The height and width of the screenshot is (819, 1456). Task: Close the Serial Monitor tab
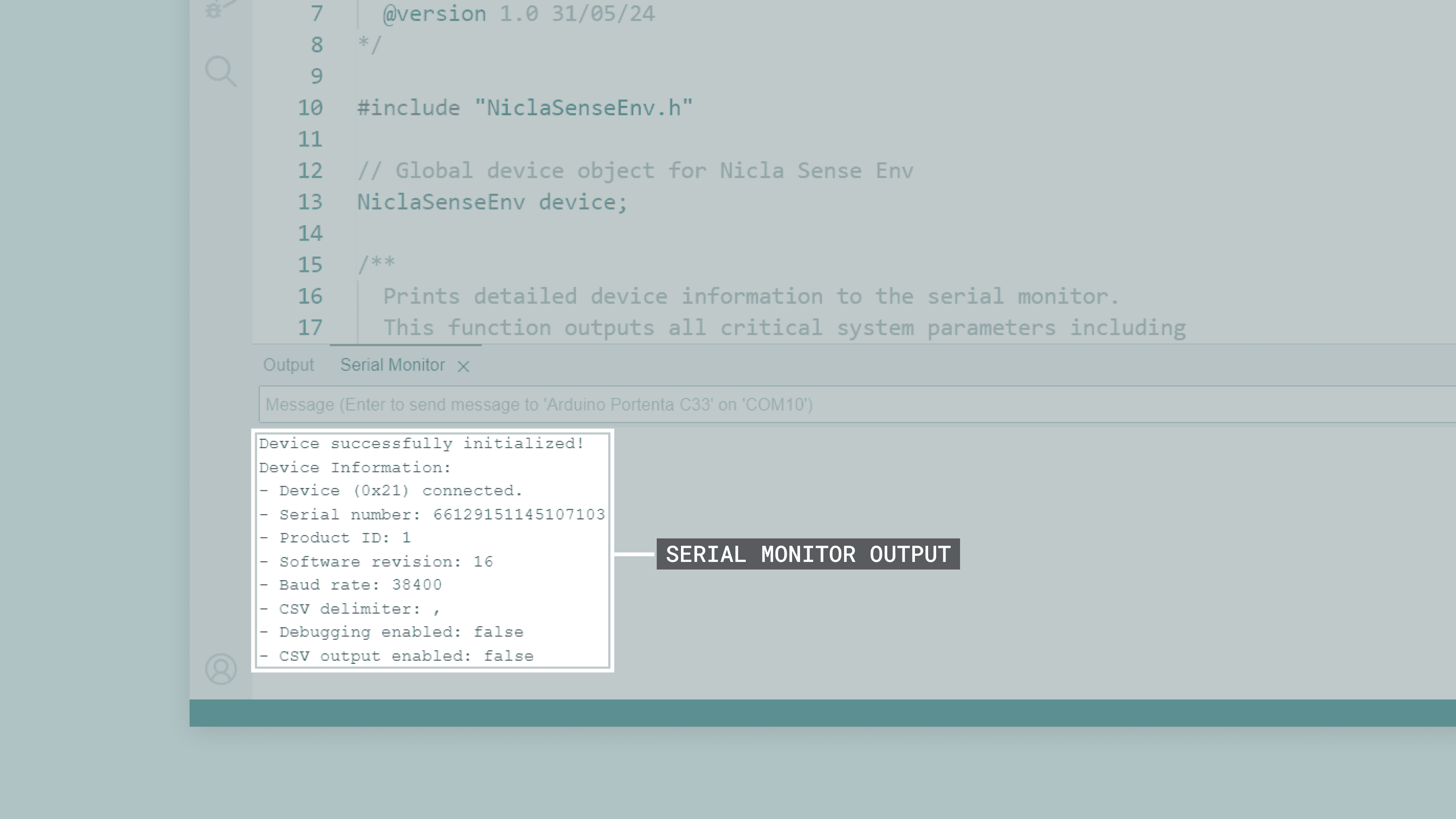pyautogui.click(x=463, y=366)
